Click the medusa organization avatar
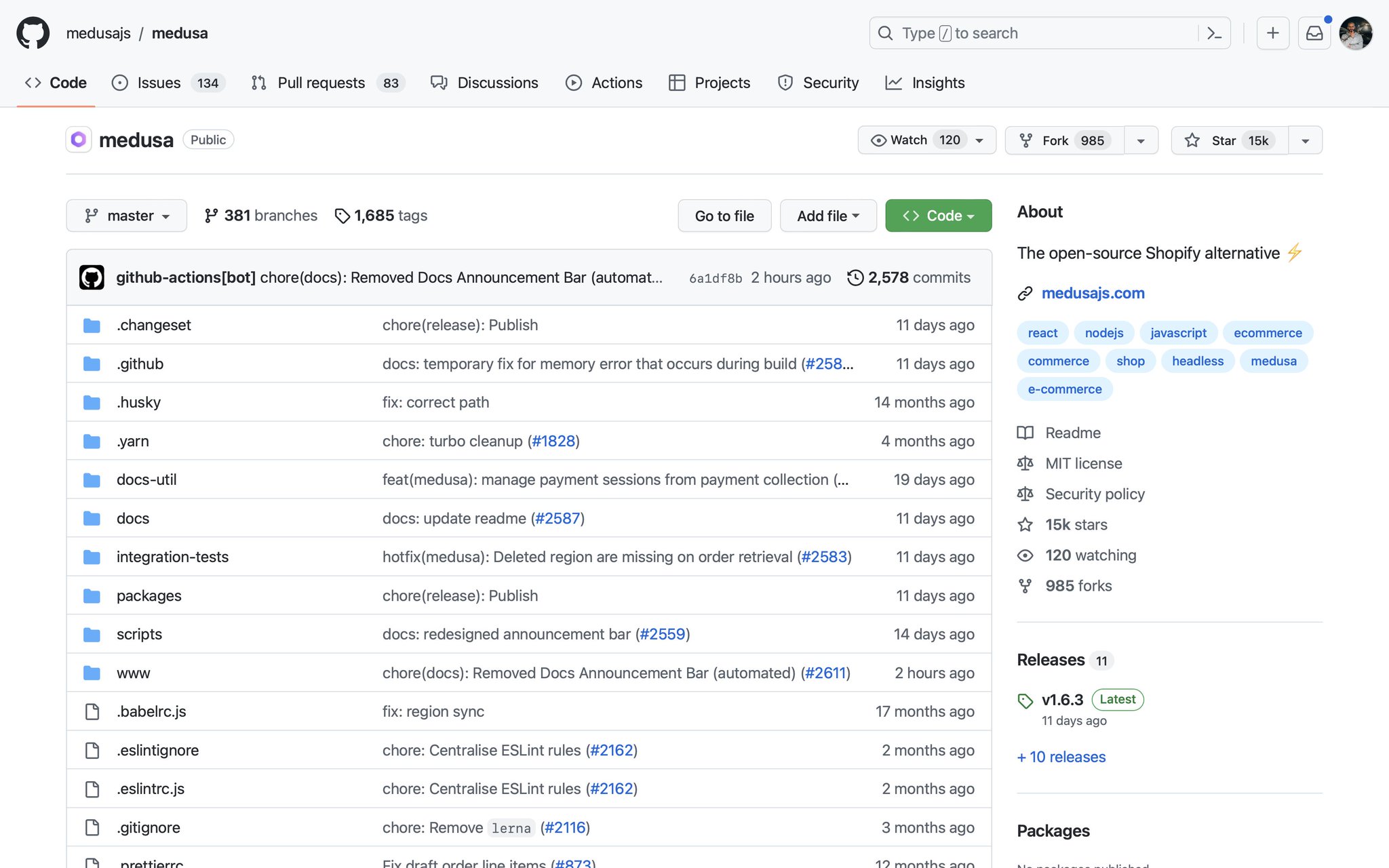The width and height of the screenshot is (1389, 868). coord(79,139)
